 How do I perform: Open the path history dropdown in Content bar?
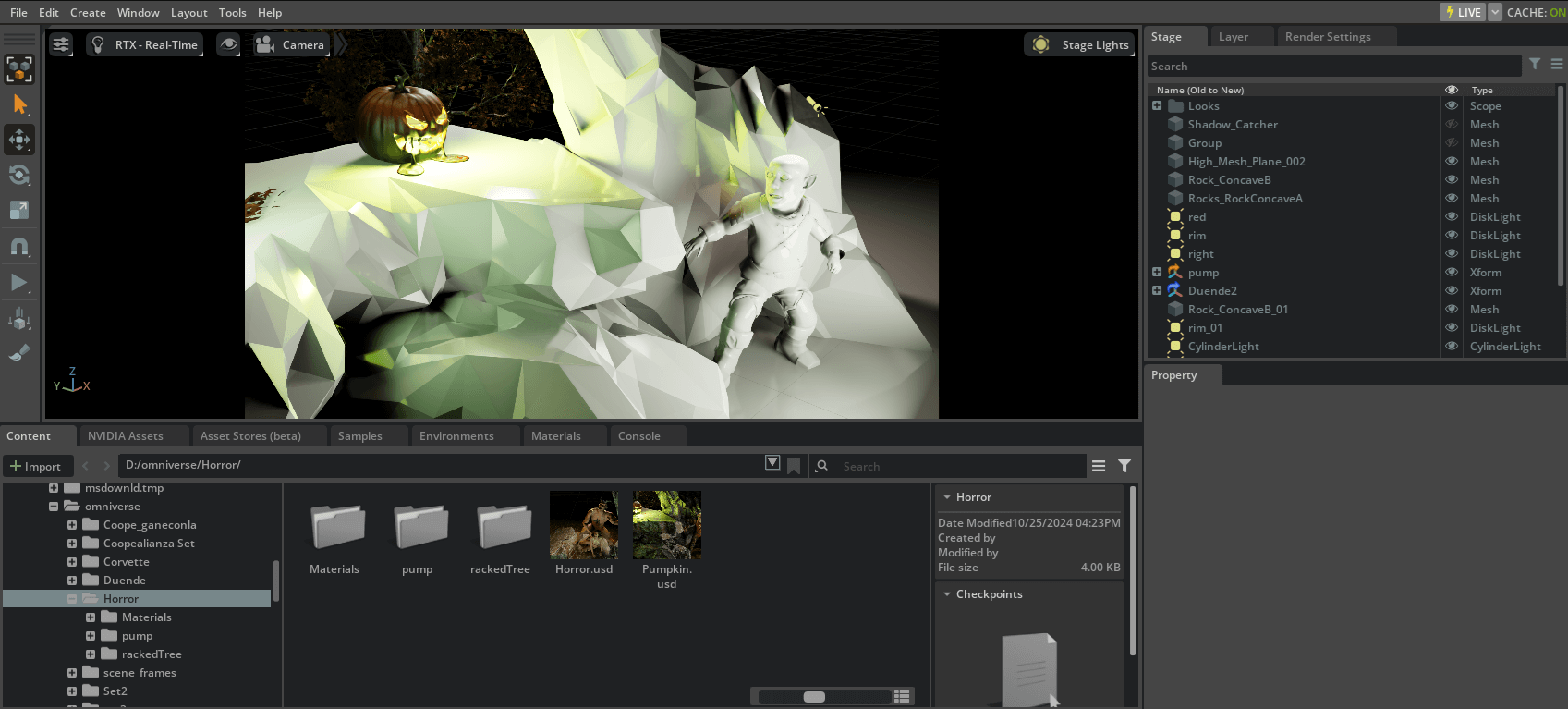point(772,463)
